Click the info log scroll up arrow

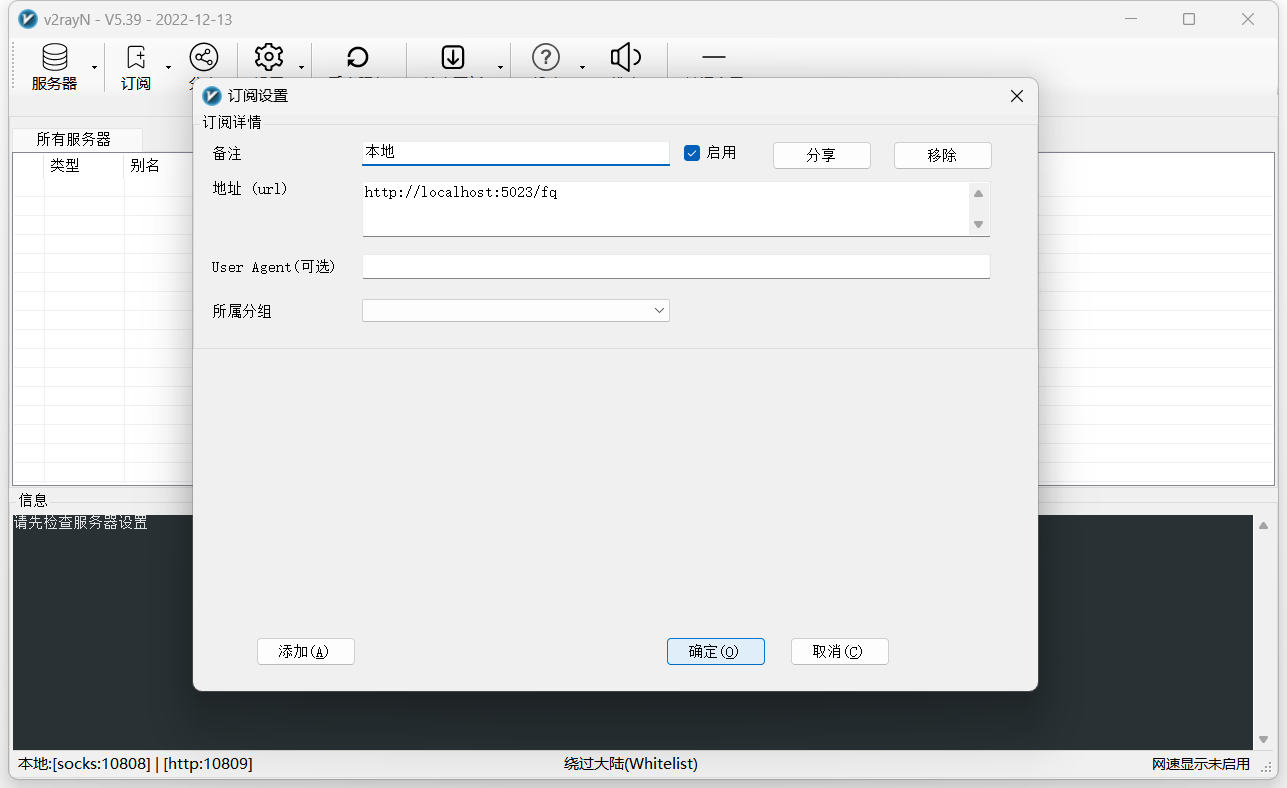pos(1264,526)
